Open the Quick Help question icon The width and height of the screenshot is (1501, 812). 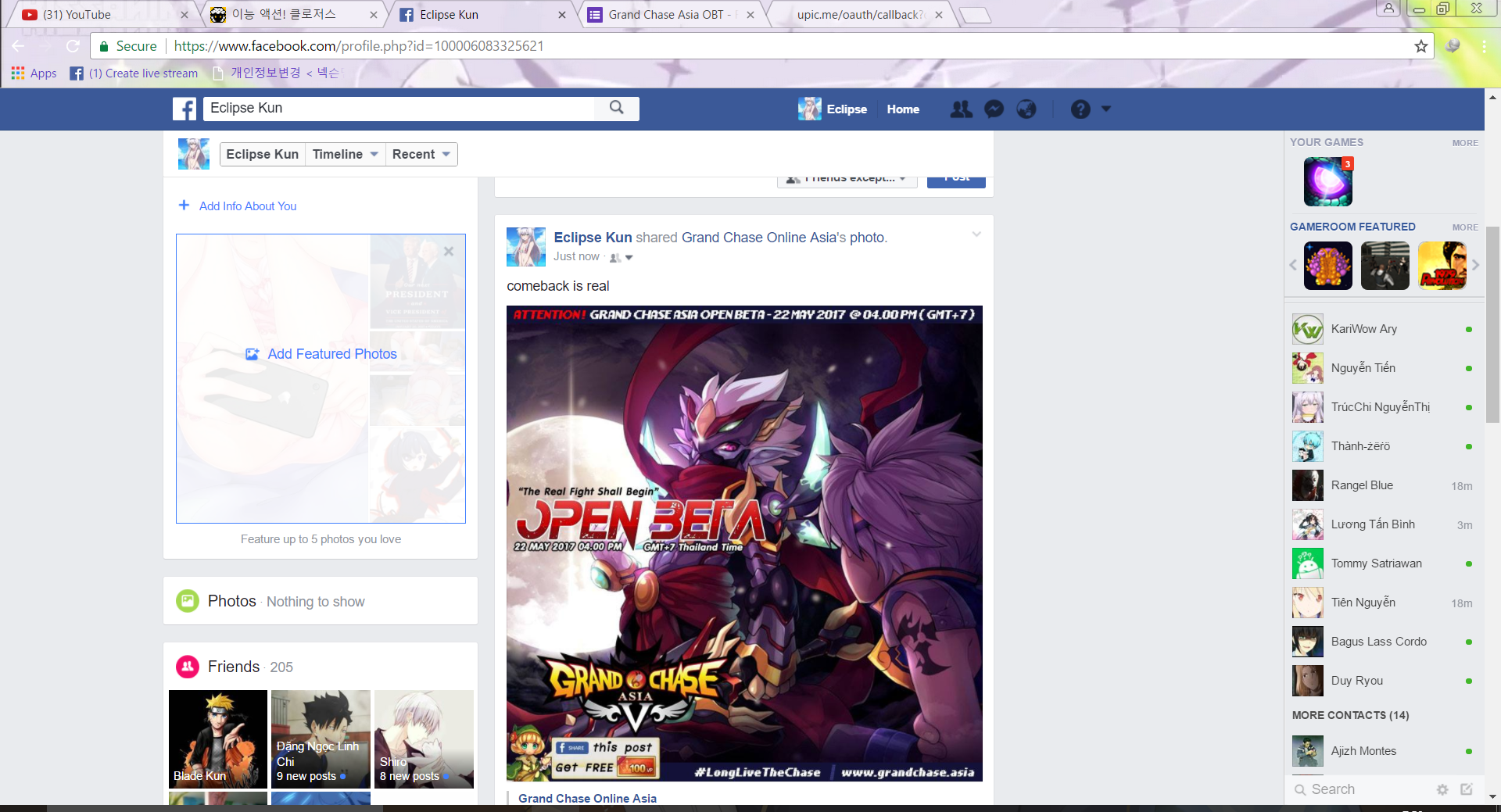[x=1080, y=109]
